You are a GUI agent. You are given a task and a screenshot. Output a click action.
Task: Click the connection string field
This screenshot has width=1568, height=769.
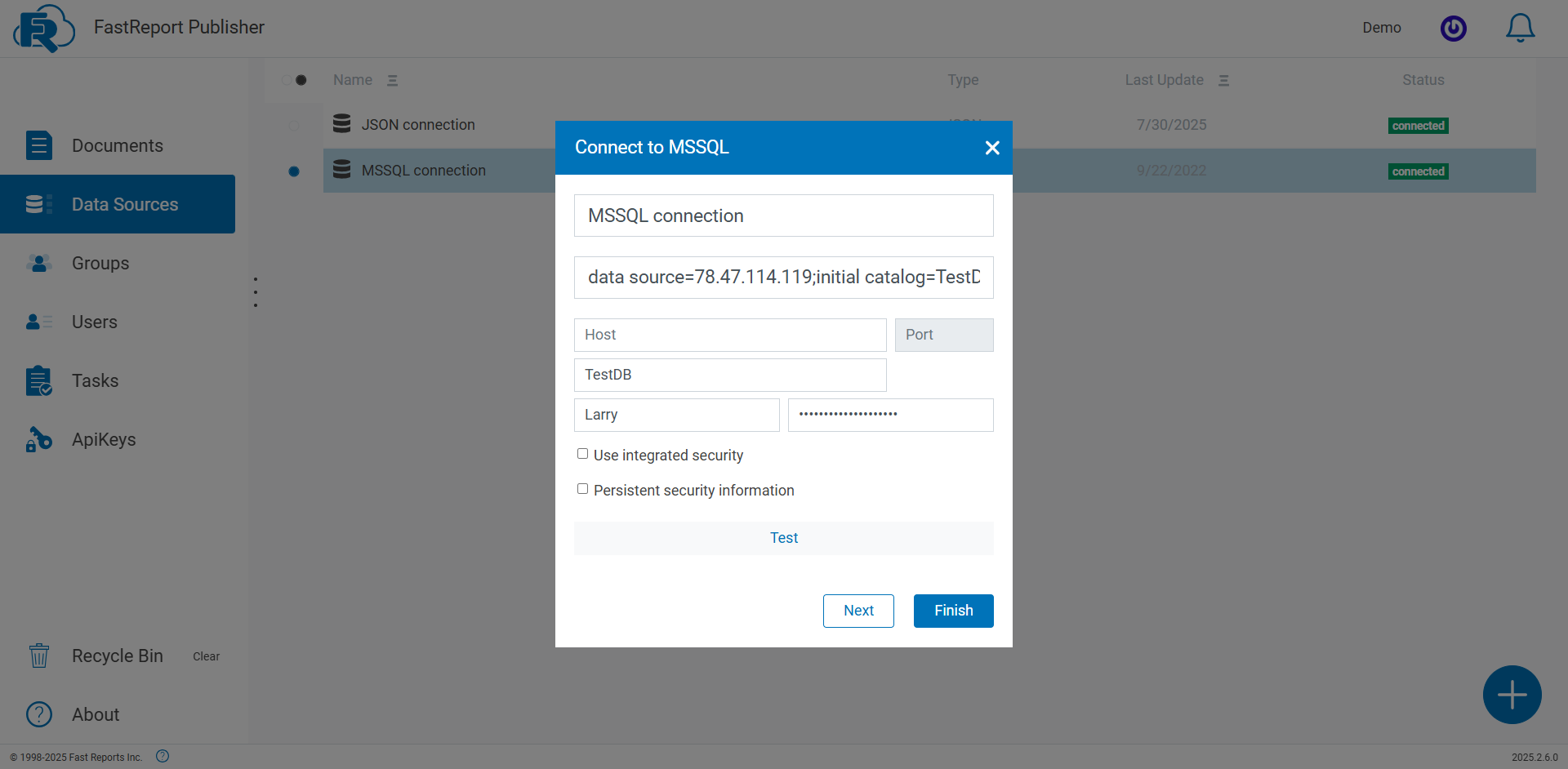(x=784, y=278)
